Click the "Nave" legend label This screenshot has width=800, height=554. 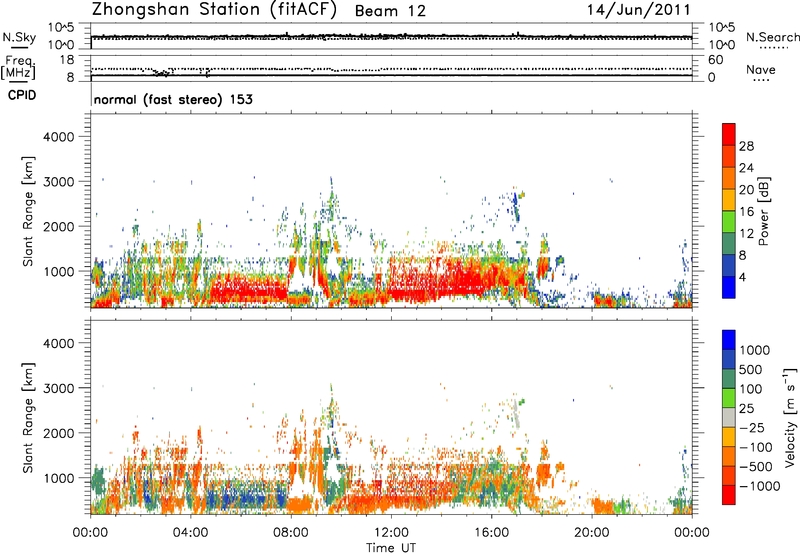coord(761,69)
